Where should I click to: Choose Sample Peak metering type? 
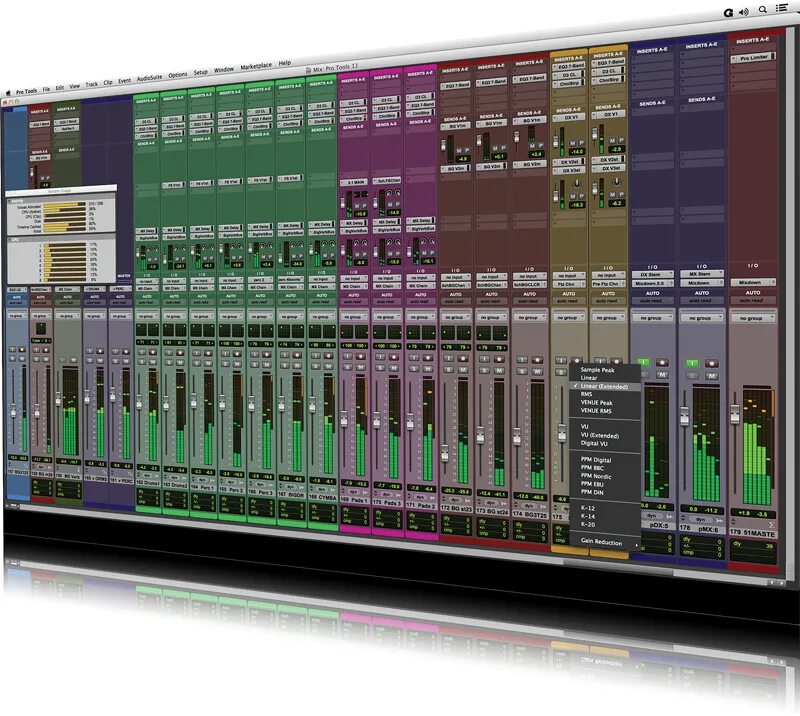pos(597,370)
